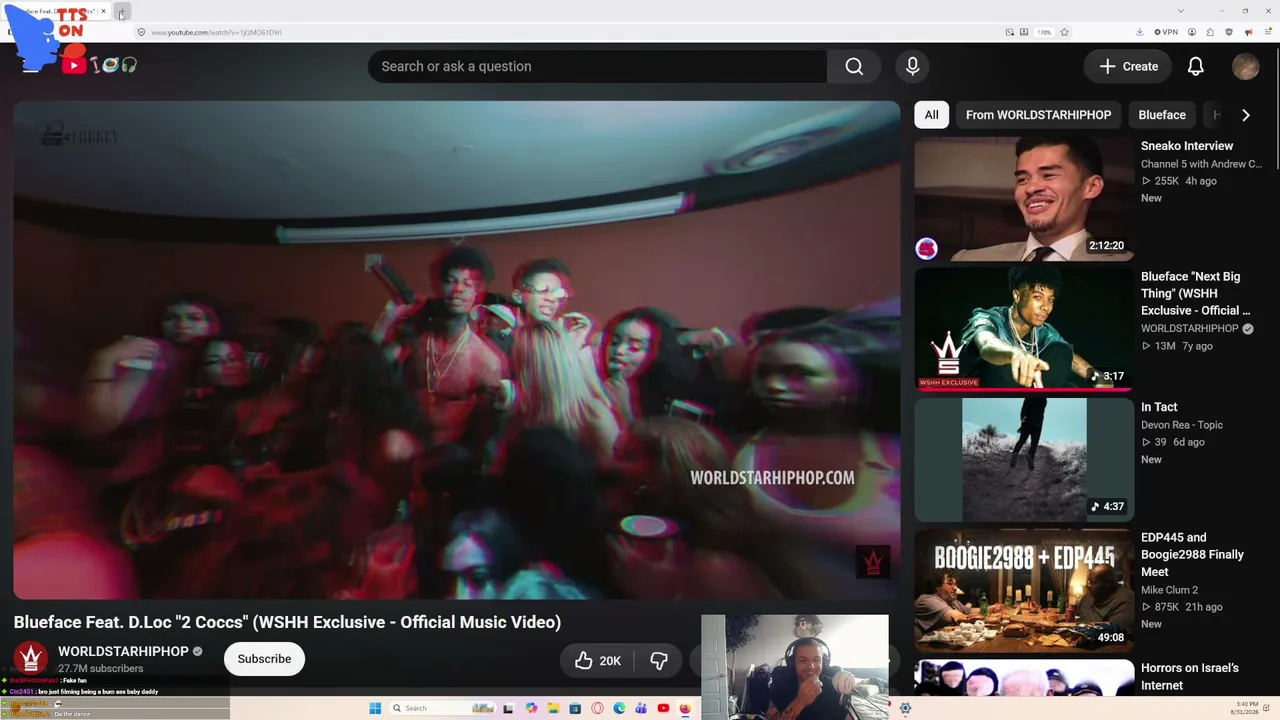Click the search magnifier button

coord(854,66)
